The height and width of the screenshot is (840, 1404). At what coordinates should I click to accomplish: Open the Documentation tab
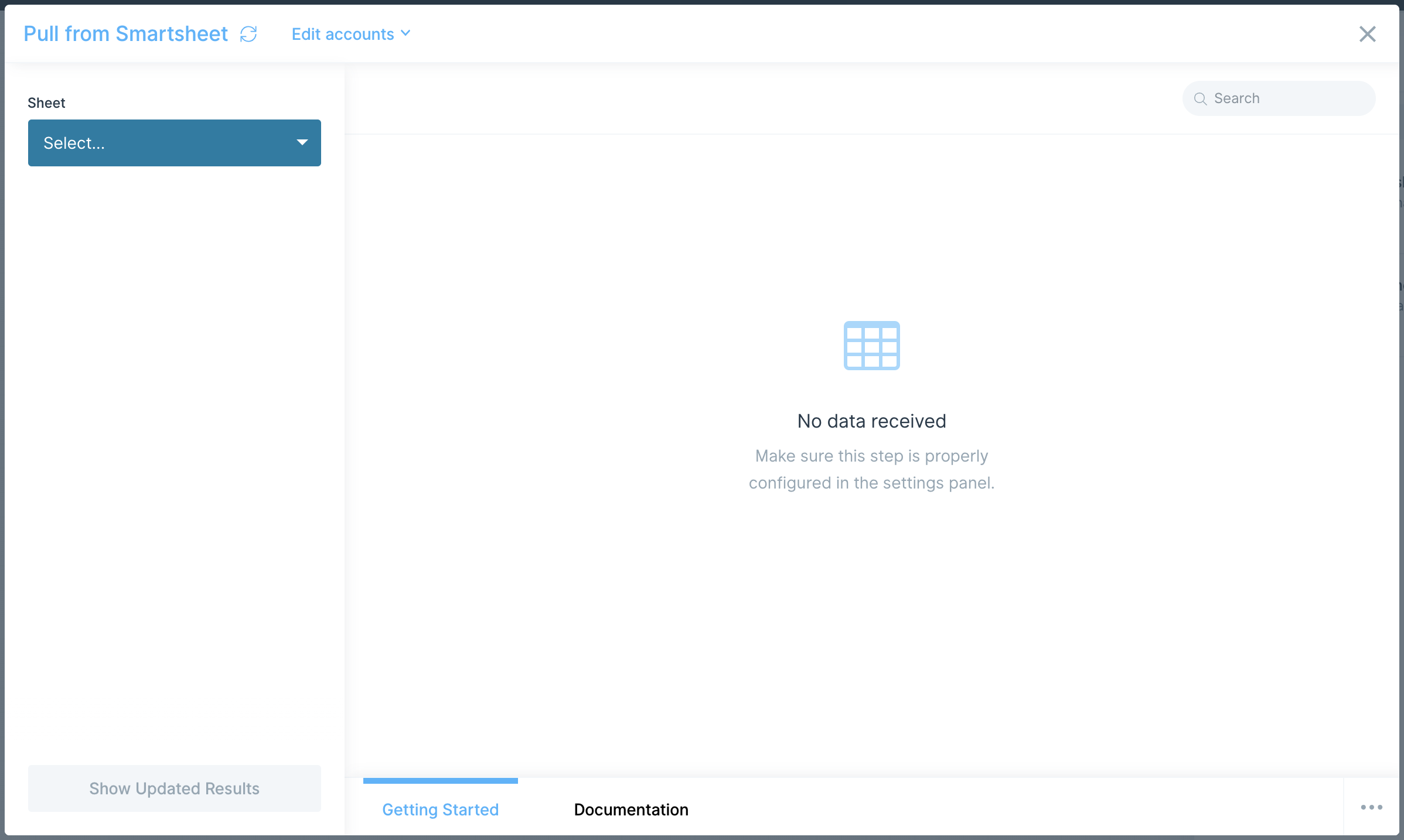pyautogui.click(x=631, y=809)
